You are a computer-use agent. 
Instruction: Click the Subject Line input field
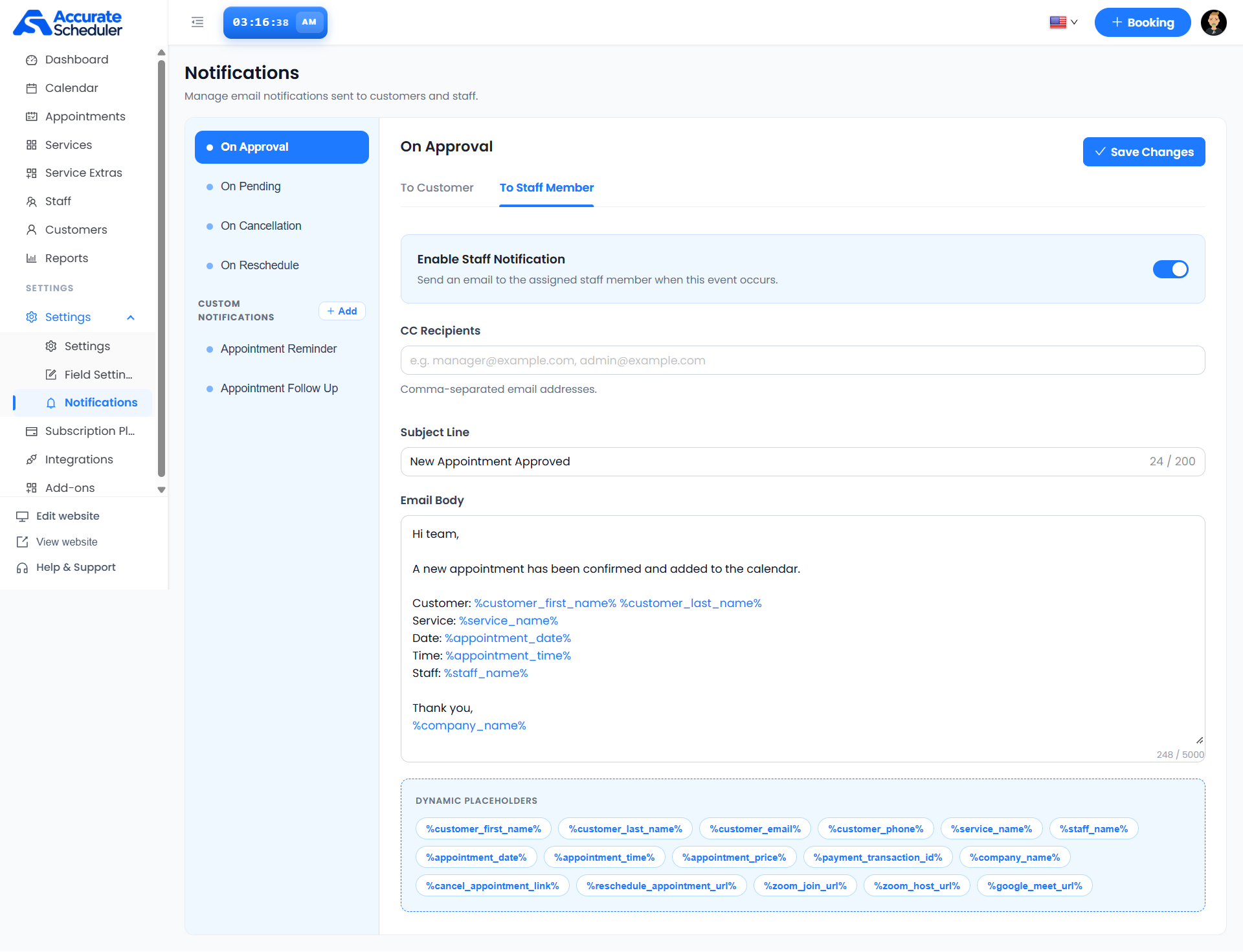(803, 462)
